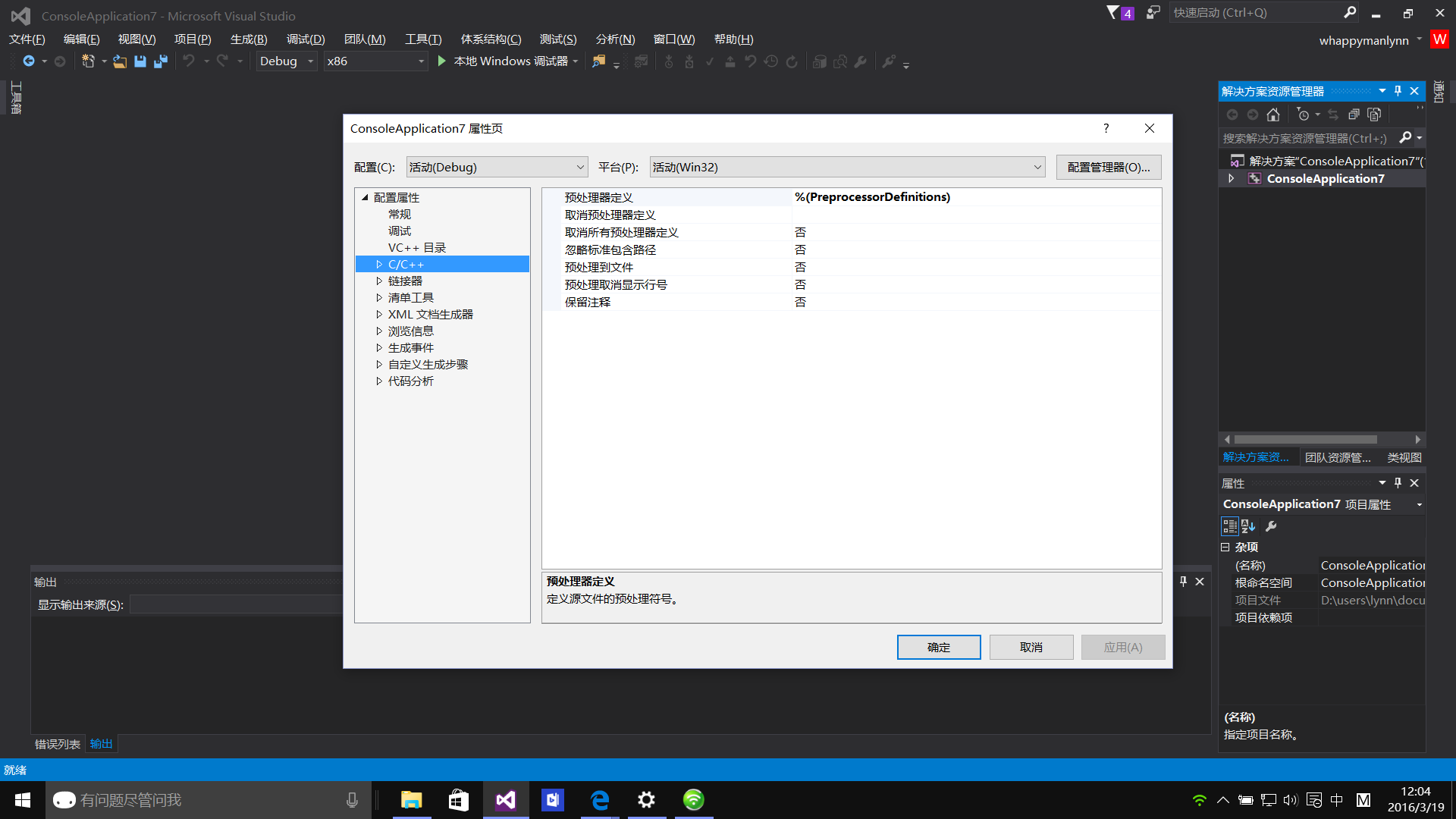Image resolution: width=1456 pixels, height=819 pixels.
Task: Open the 配置(C) dropdown showing 活动(Debug)
Action: [497, 167]
